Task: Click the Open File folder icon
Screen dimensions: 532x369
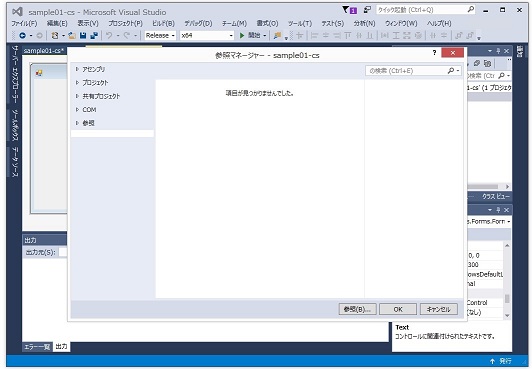Action: (72, 35)
